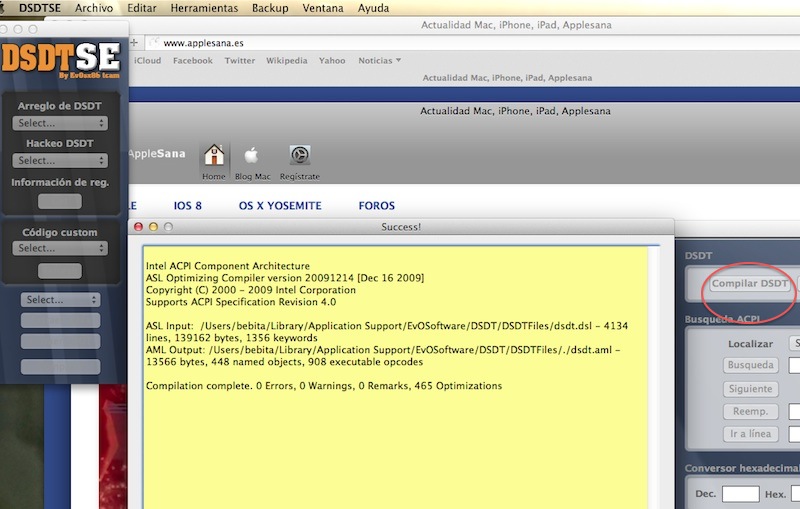
Task: Open the Select dropdown below Código custom panel
Action: (60, 299)
